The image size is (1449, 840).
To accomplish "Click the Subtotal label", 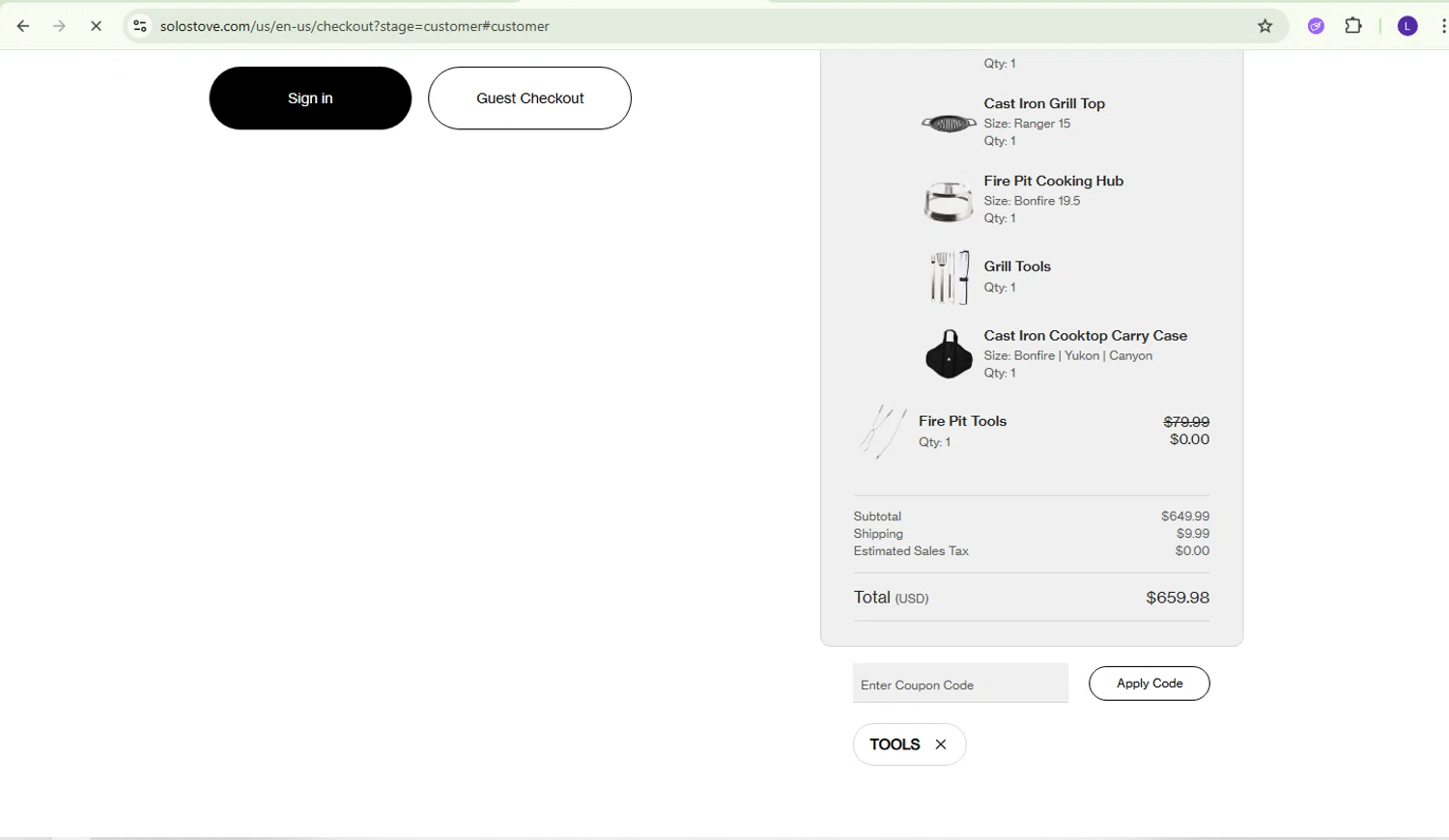I will pos(877,517).
